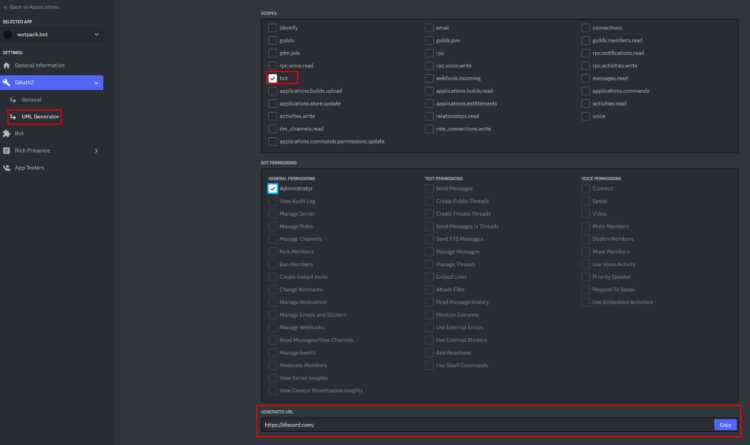
Task: Tick the Use Slash Commands permission
Action: (x=429, y=365)
